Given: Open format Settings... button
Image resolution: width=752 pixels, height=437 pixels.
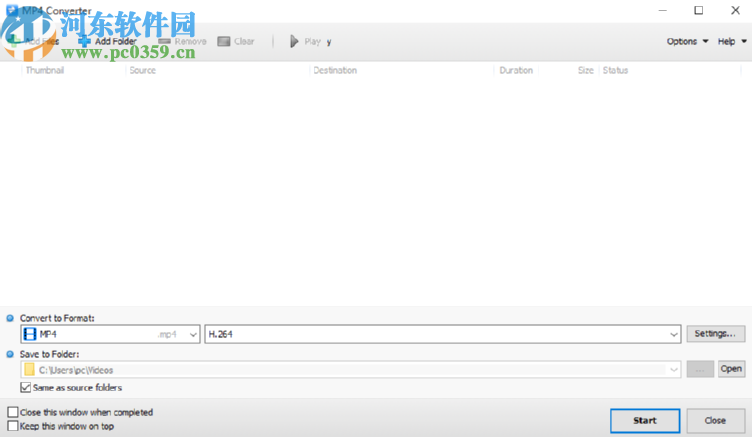Looking at the screenshot, I should coord(715,333).
